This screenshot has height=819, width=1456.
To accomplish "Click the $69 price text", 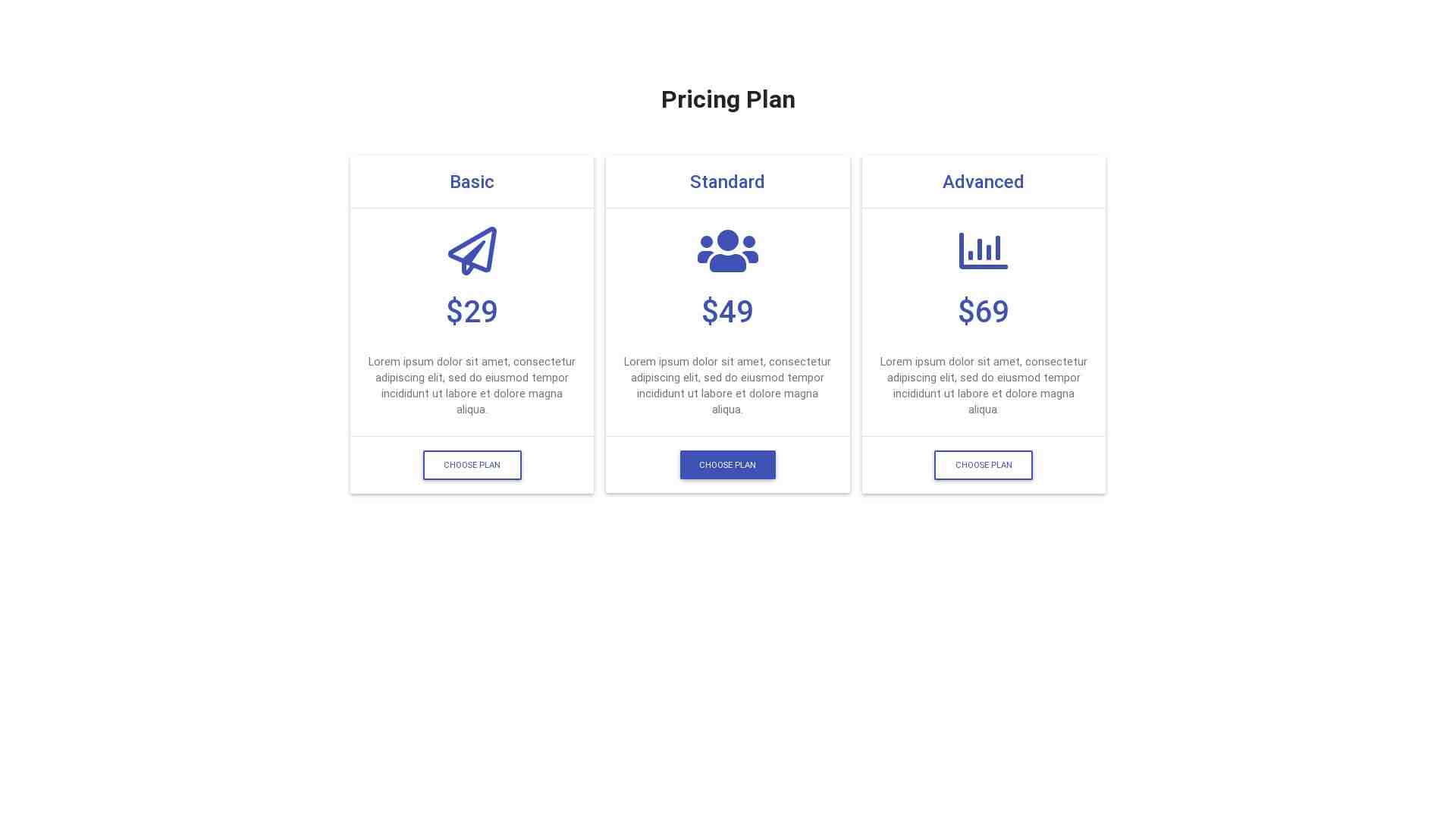I will point(983,312).
